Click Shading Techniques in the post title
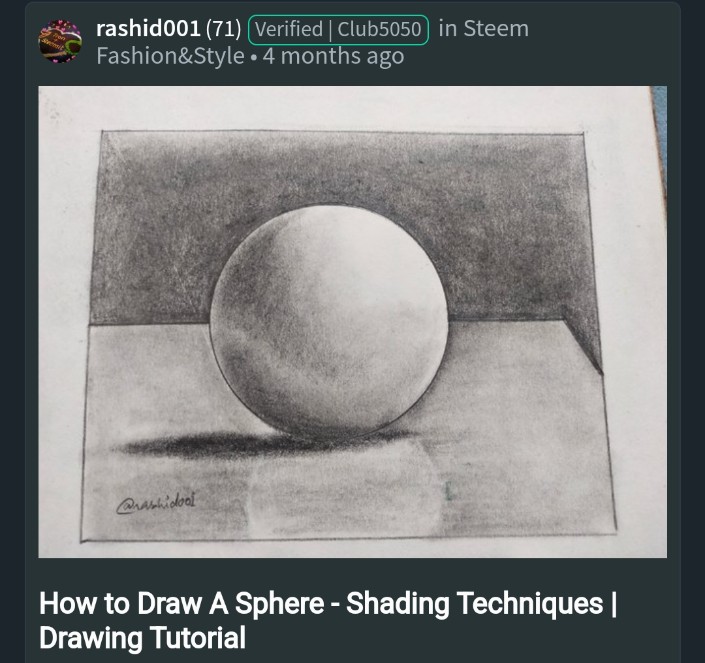 [x=474, y=604]
